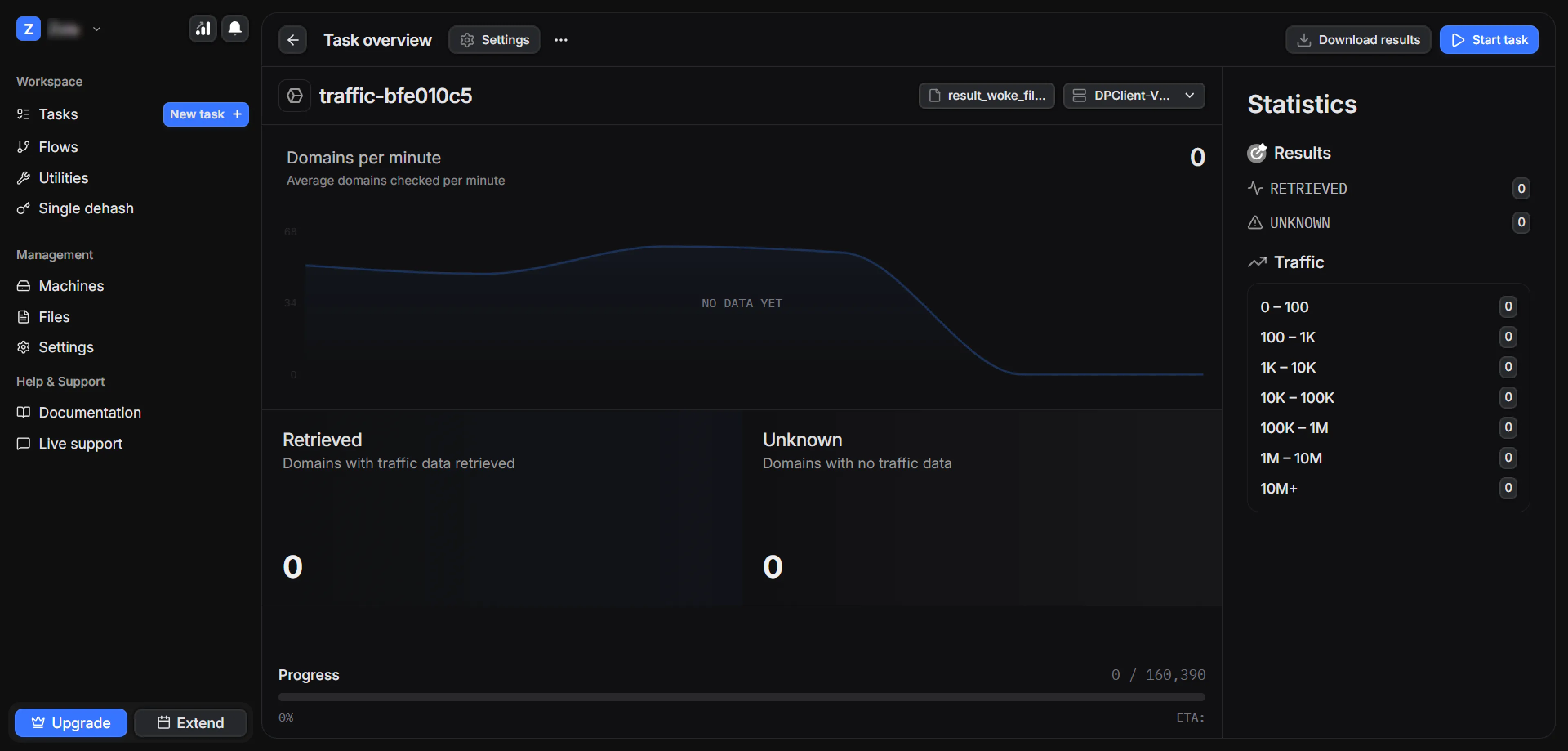
Task: Click the task type icon beside traffic-bfe010c5
Action: 295,96
